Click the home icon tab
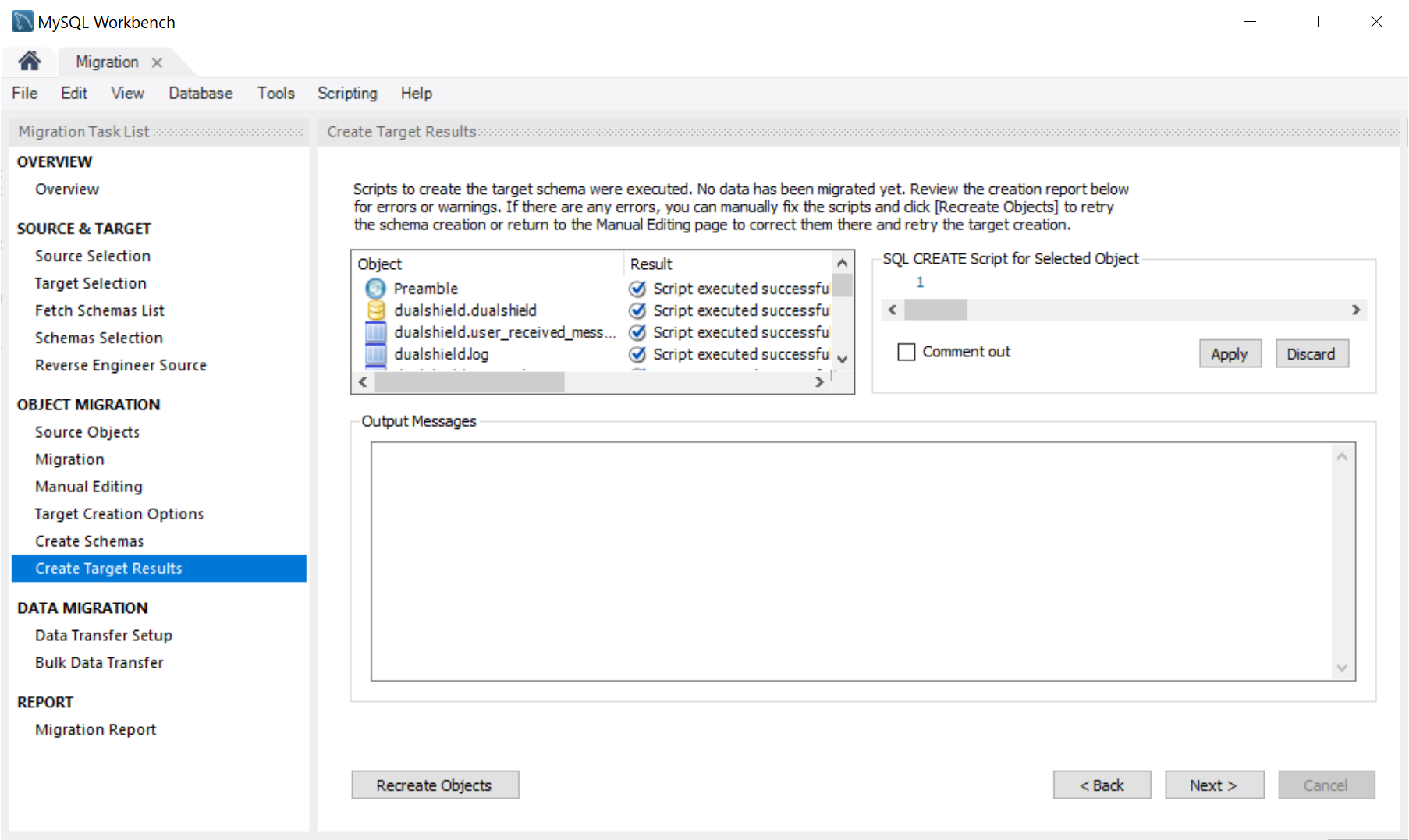This screenshot has height=840, width=1409. click(30, 61)
